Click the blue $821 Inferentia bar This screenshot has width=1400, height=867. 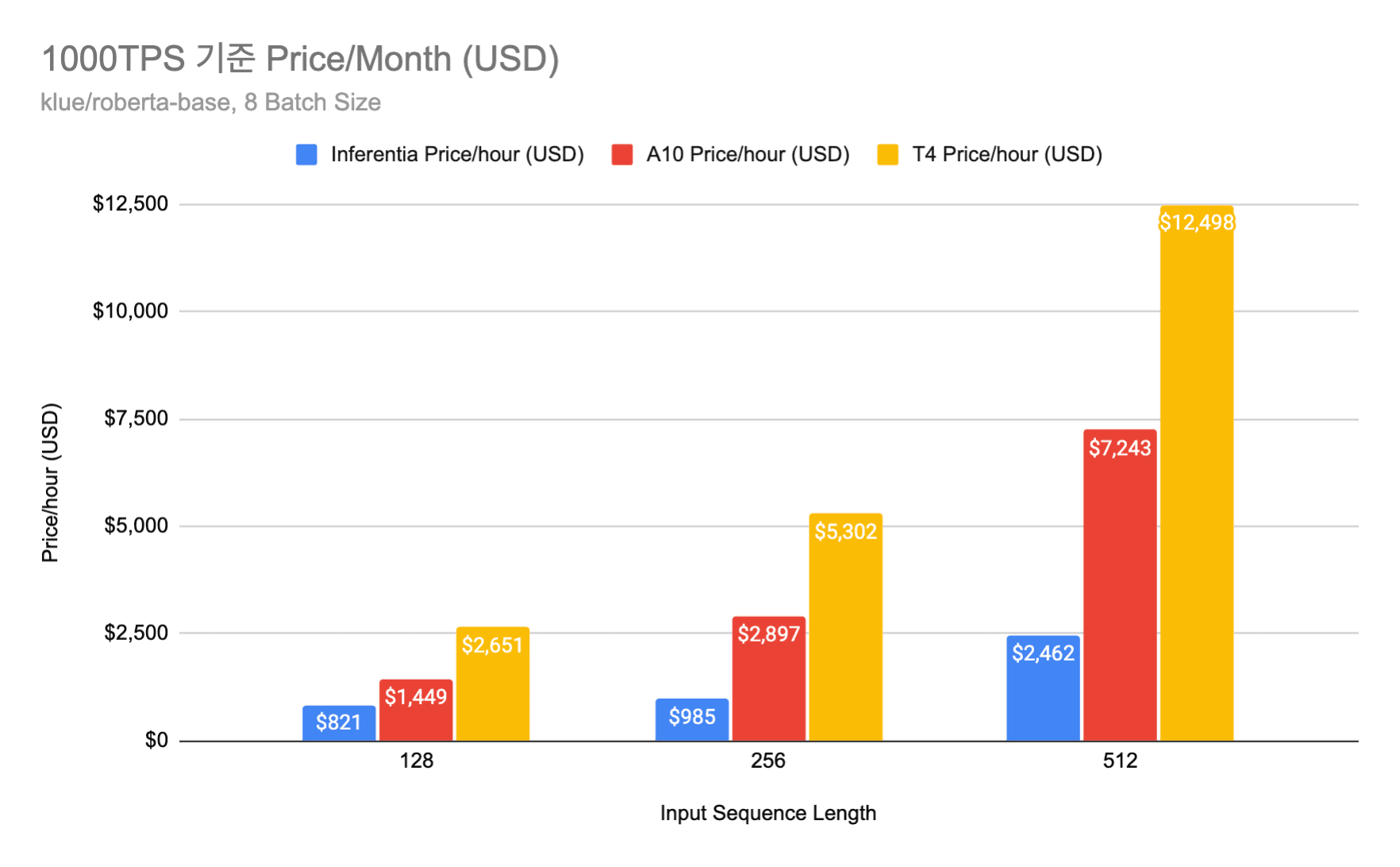pos(339,723)
